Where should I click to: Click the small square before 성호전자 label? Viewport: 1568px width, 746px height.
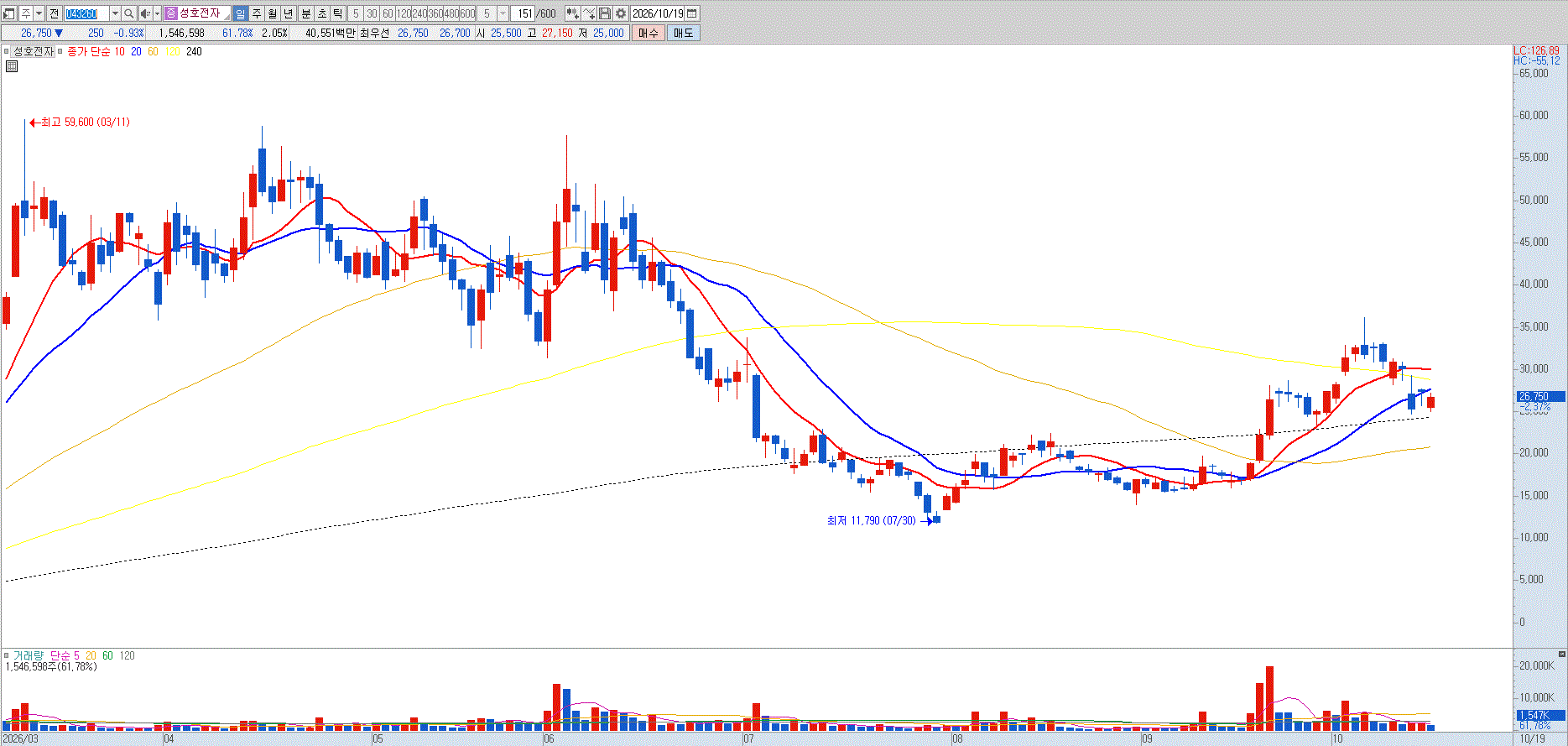pos(7,52)
